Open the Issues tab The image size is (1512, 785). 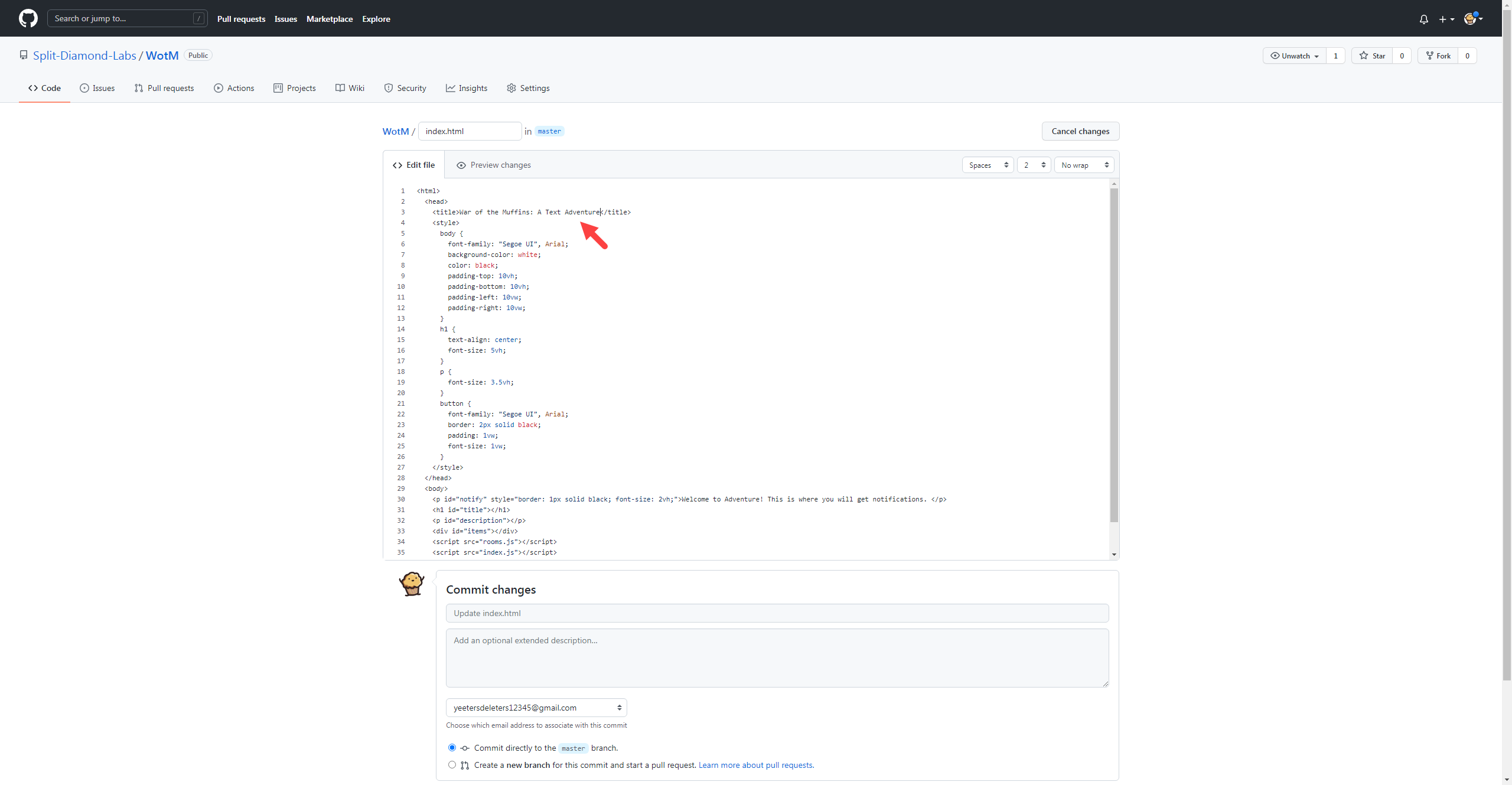(x=97, y=88)
